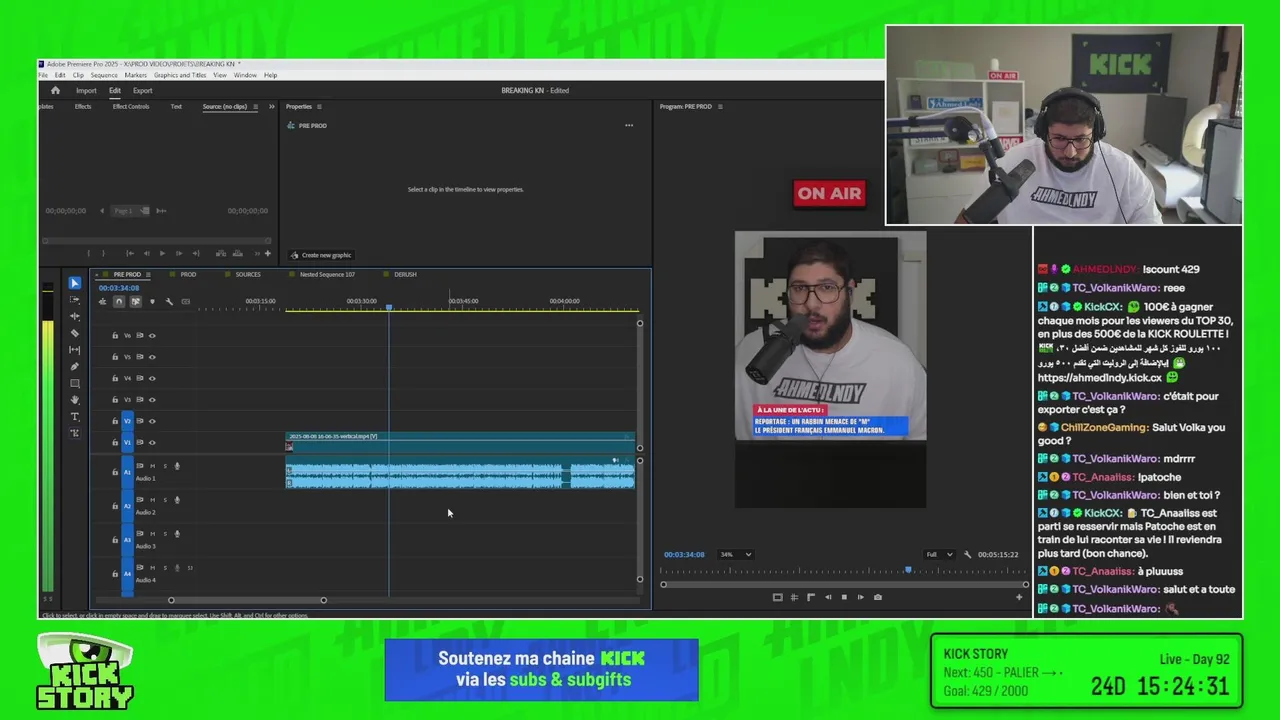
Task: Add marker in timeline header
Action: [152, 301]
